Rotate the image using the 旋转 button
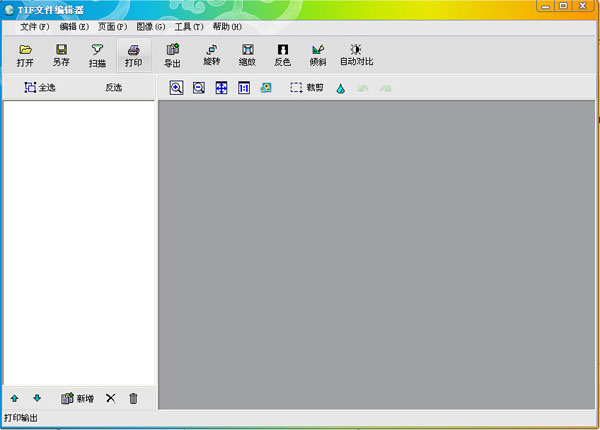This screenshot has height=430, width=600. tap(212, 55)
